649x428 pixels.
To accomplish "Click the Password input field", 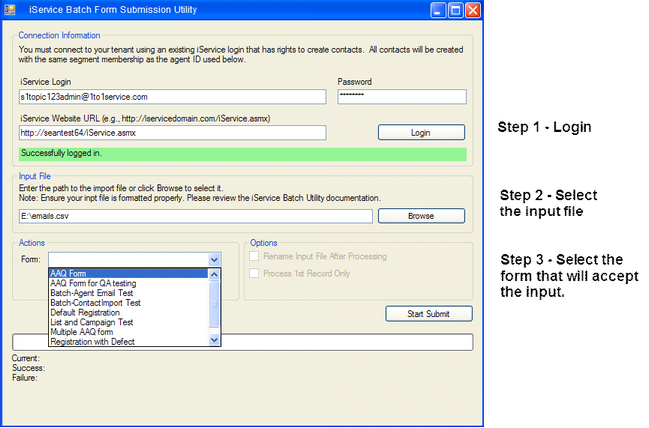I will pos(402,97).
